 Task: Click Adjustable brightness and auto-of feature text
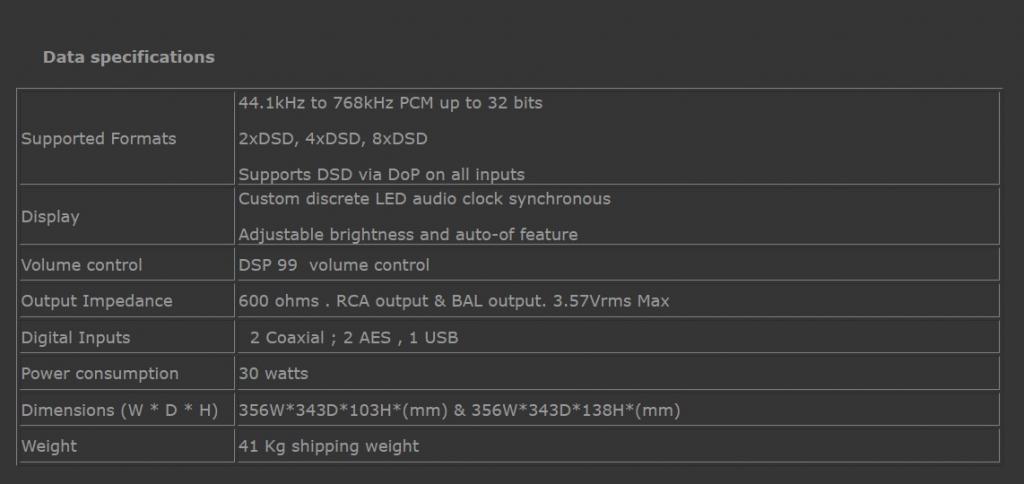pyautogui.click(x=408, y=234)
